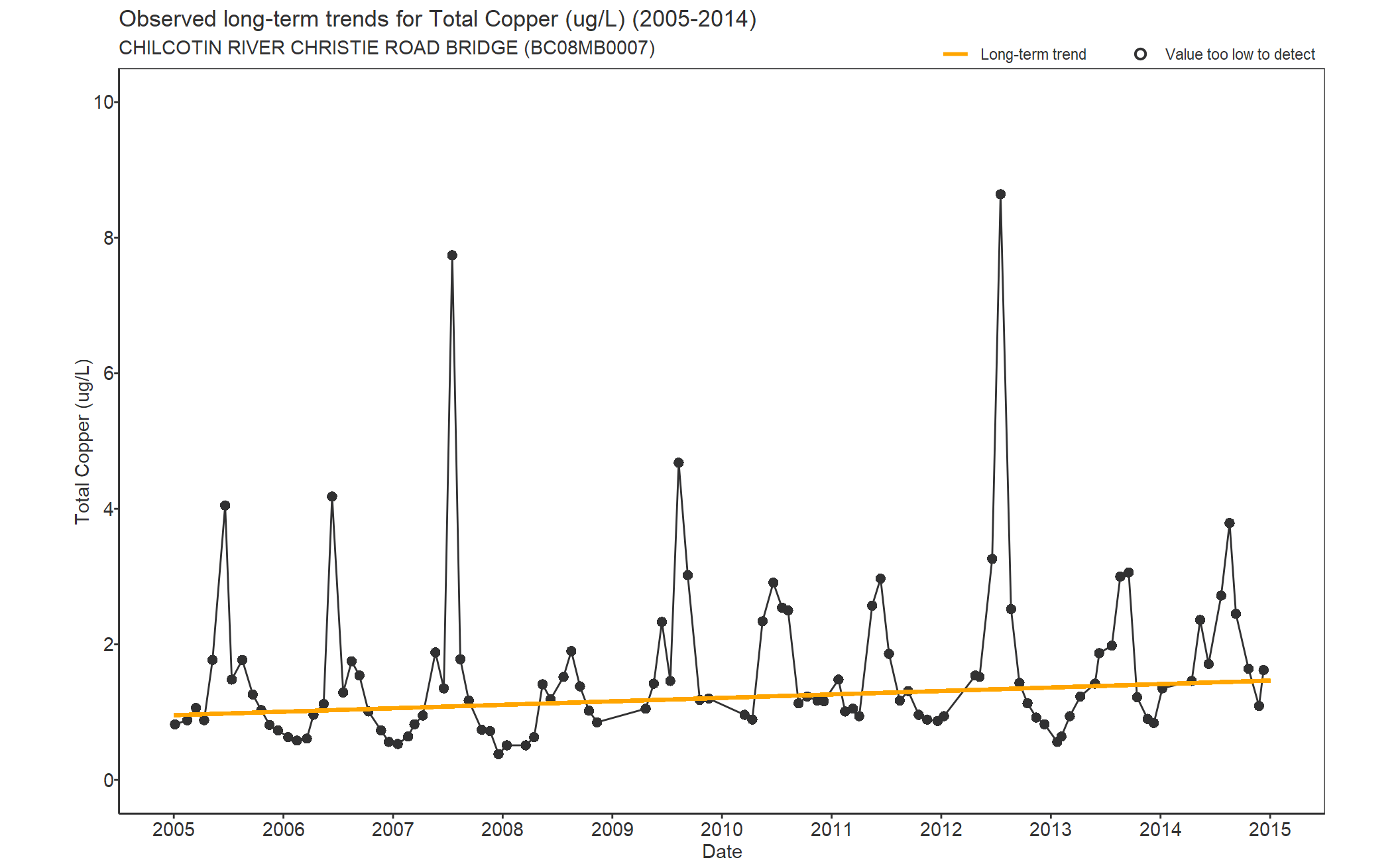Viewport: 1400px width, 868px height.
Task: Click the open-circle 'Value too low to detect' legend icon
Action: point(1140,54)
